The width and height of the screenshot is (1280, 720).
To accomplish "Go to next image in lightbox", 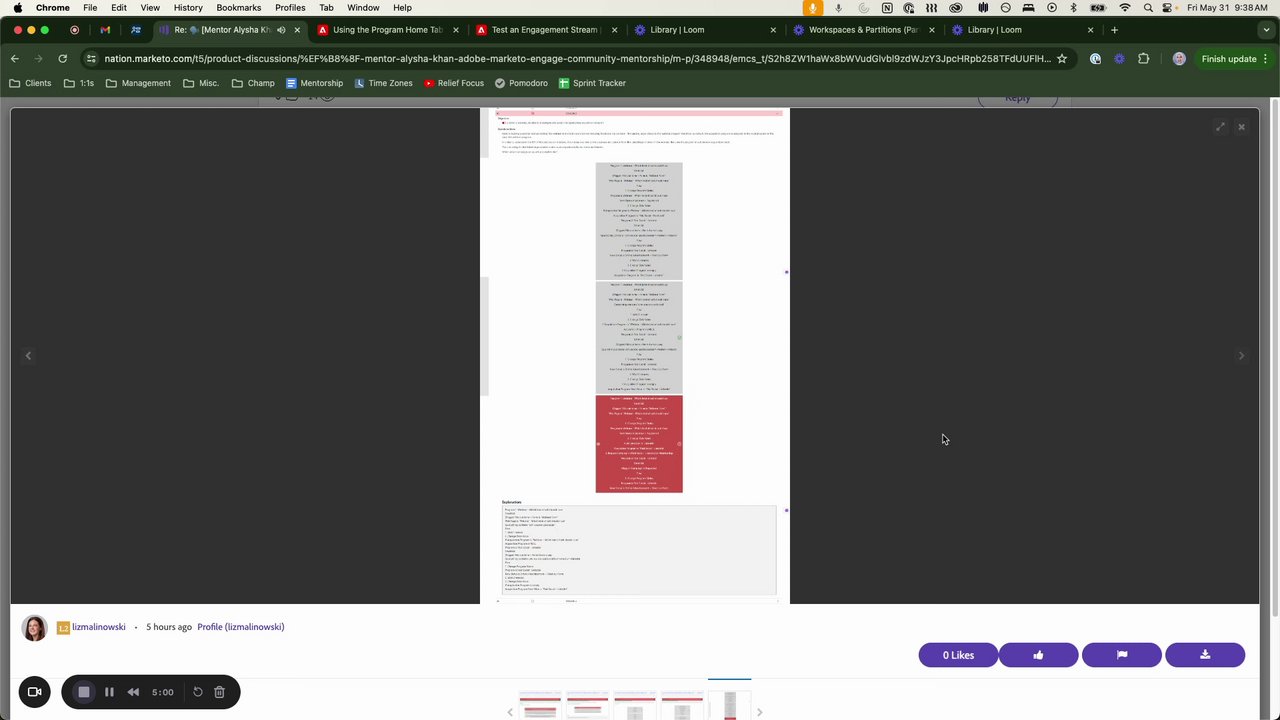I will coord(1241,356).
